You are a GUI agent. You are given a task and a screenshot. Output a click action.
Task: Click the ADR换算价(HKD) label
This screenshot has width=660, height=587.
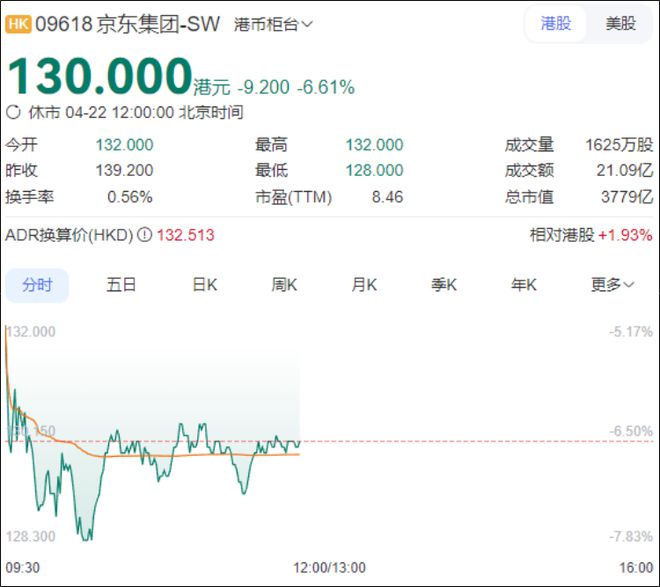point(69,235)
